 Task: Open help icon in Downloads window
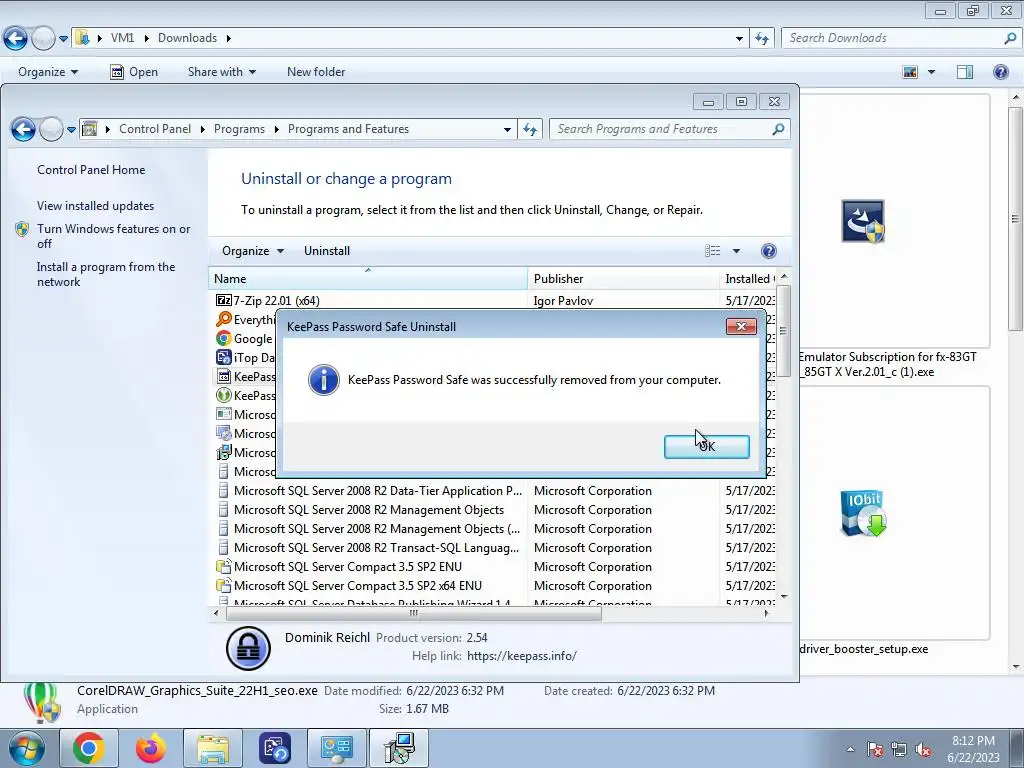click(1000, 72)
